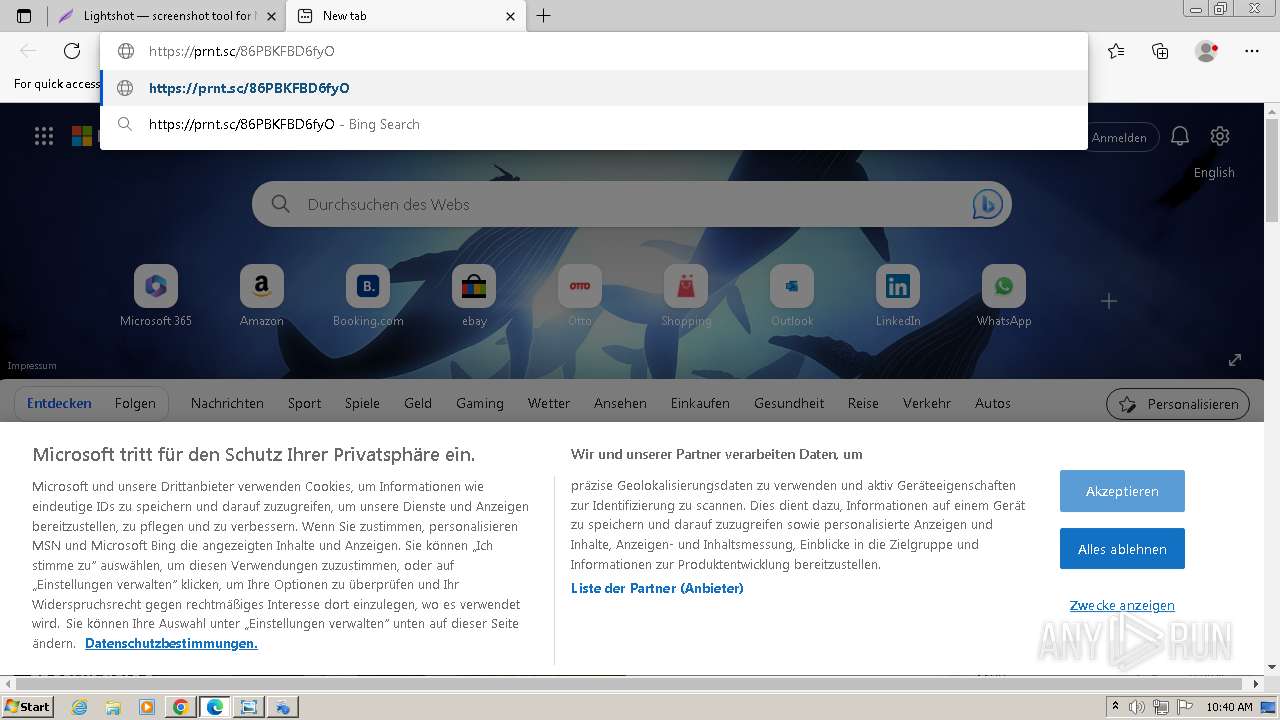The height and width of the screenshot is (720, 1280).
Task: Click the new tab plus button
Action: 544,16
